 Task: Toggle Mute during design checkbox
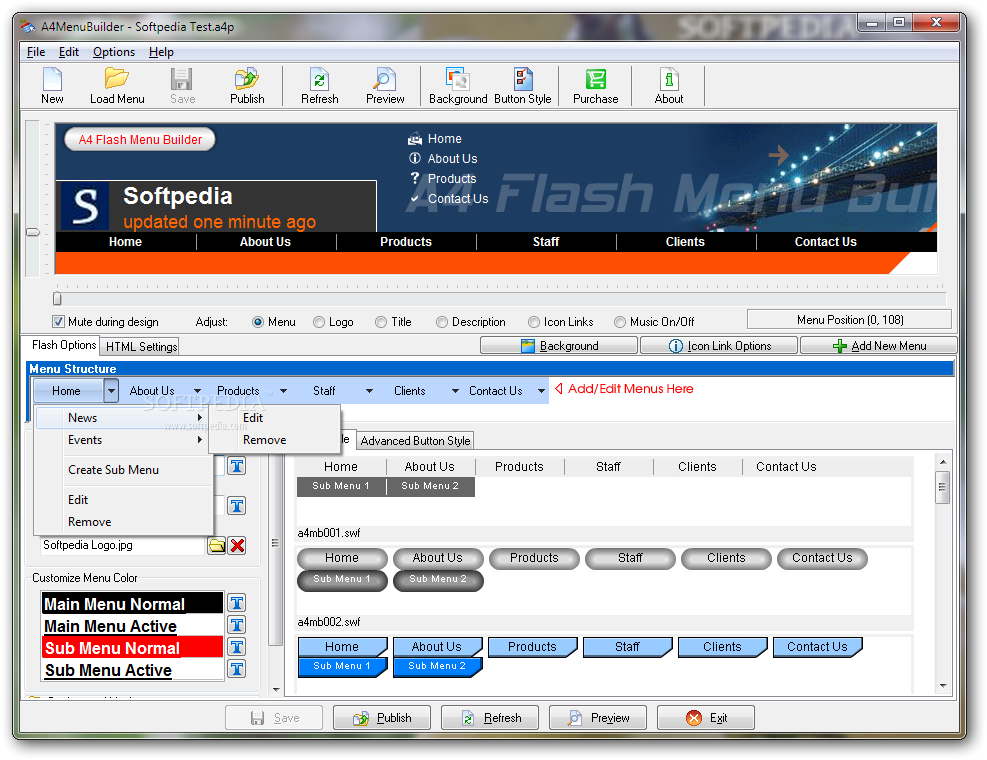click(x=59, y=322)
